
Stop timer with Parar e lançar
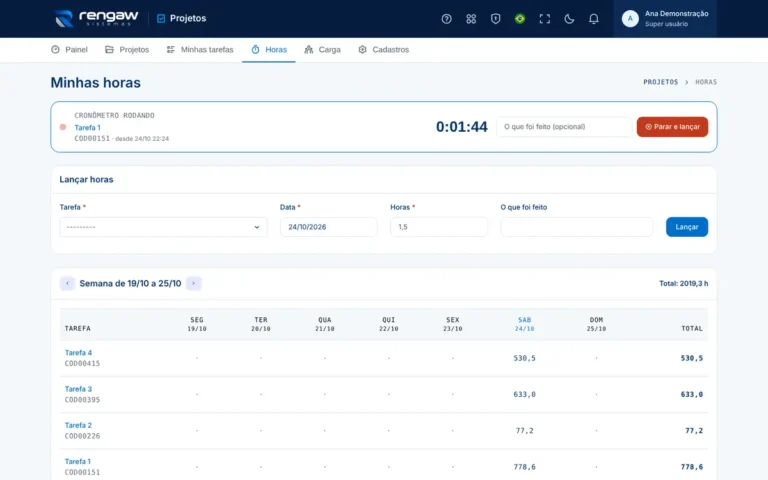tap(672, 127)
